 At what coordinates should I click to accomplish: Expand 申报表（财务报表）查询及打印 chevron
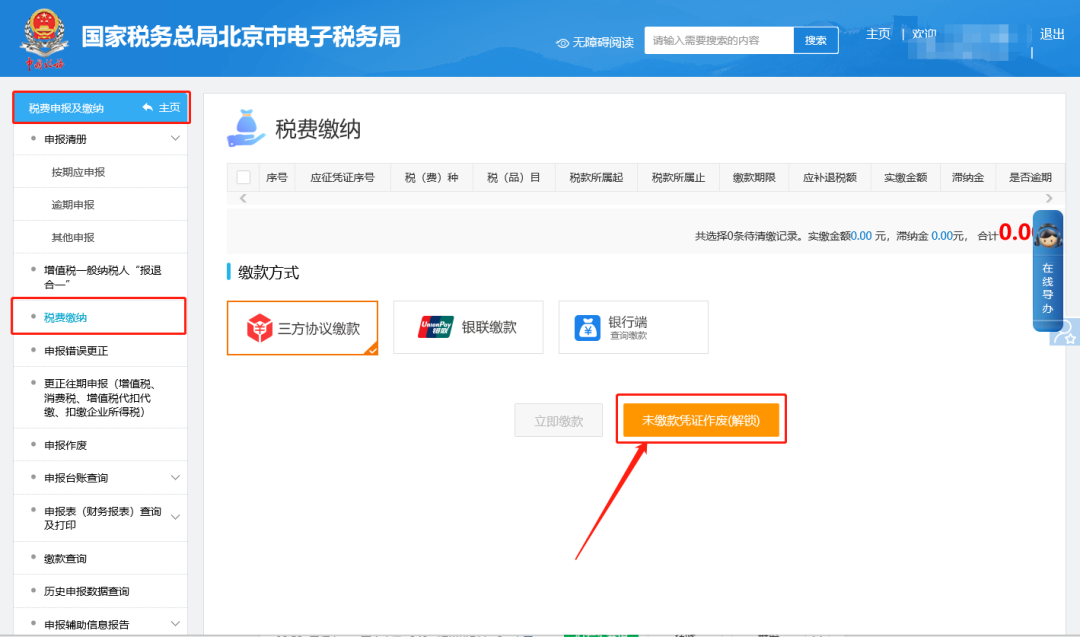175,517
